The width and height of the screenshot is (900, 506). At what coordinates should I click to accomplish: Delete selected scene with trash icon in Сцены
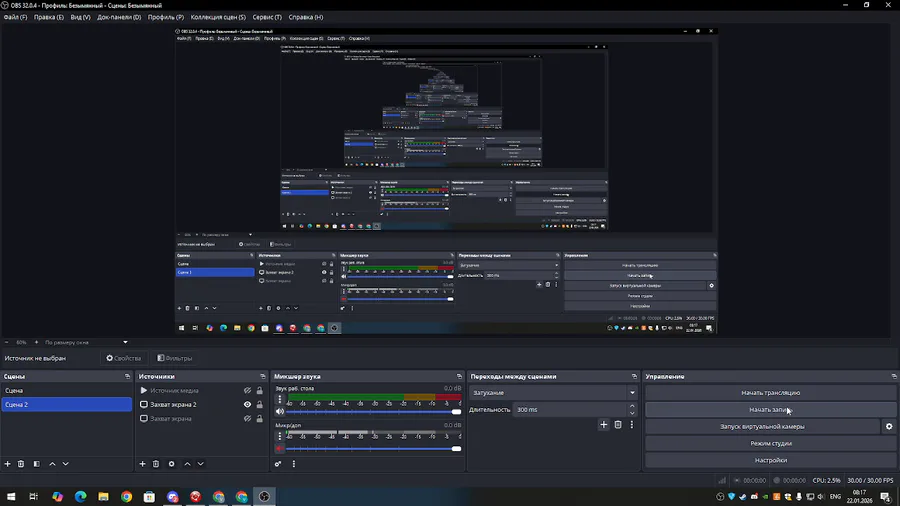[21, 464]
